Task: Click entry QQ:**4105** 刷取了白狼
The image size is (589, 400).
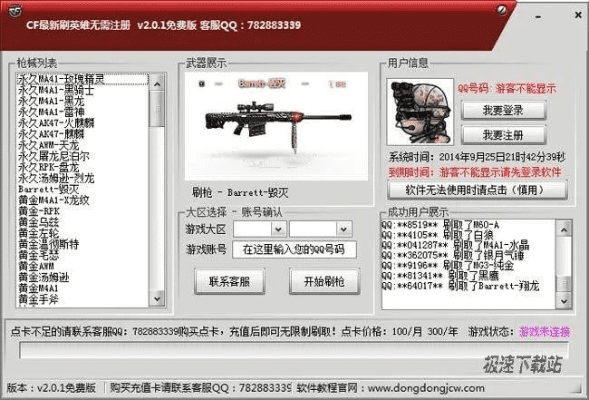Action: click(x=437, y=235)
